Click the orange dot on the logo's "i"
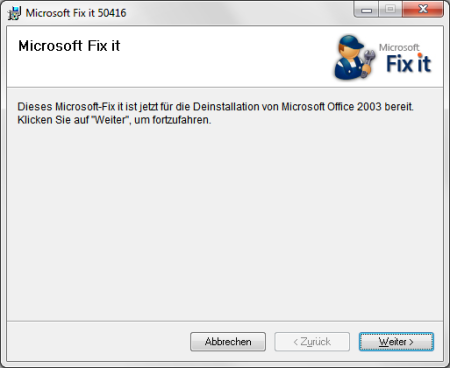 (x=420, y=55)
